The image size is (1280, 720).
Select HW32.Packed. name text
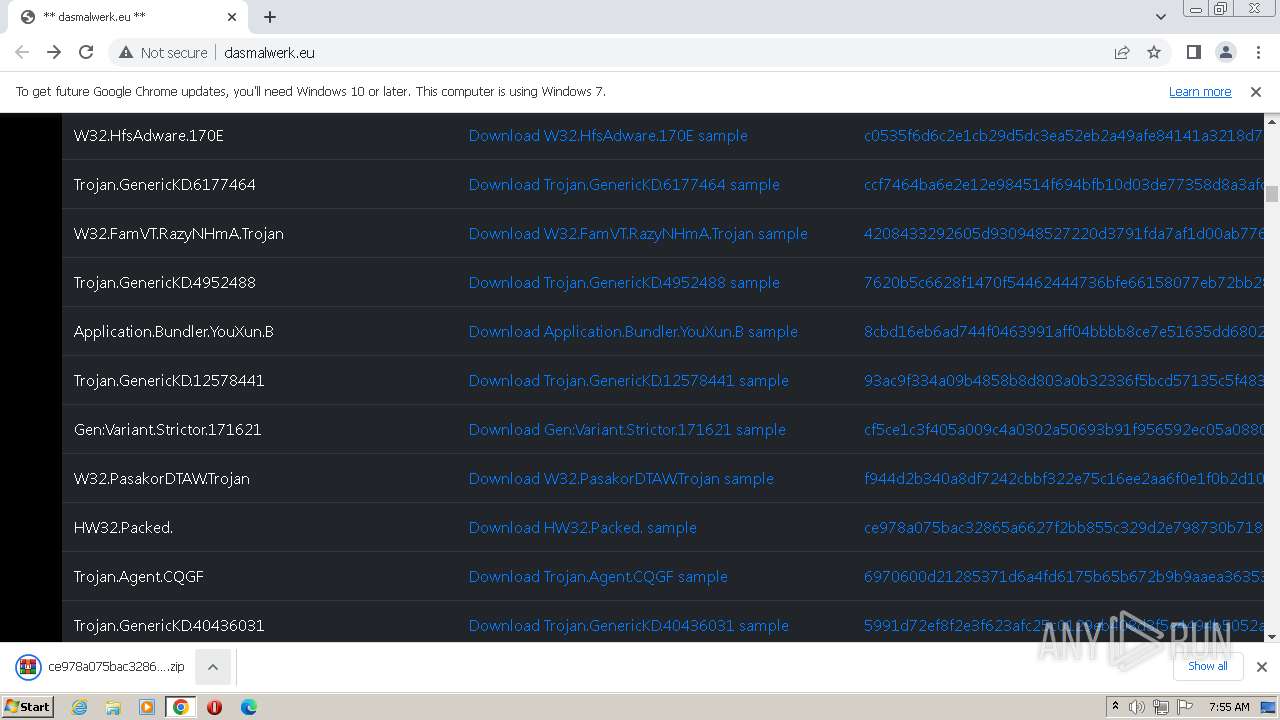(124, 527)
